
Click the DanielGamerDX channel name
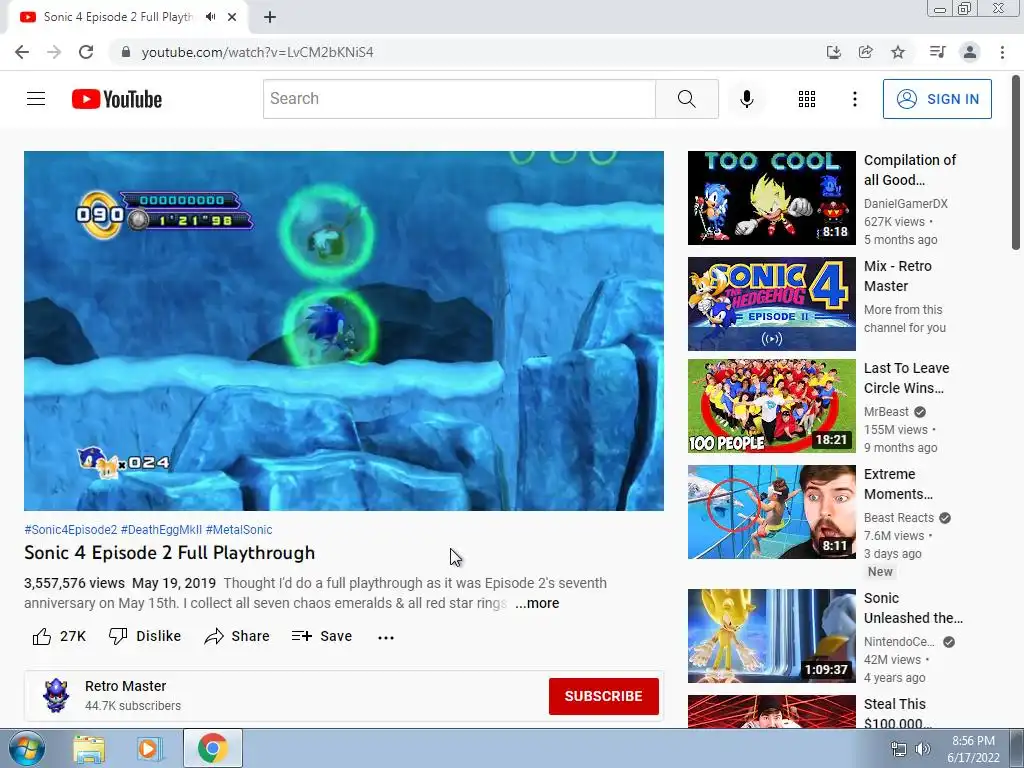point(906,204)
